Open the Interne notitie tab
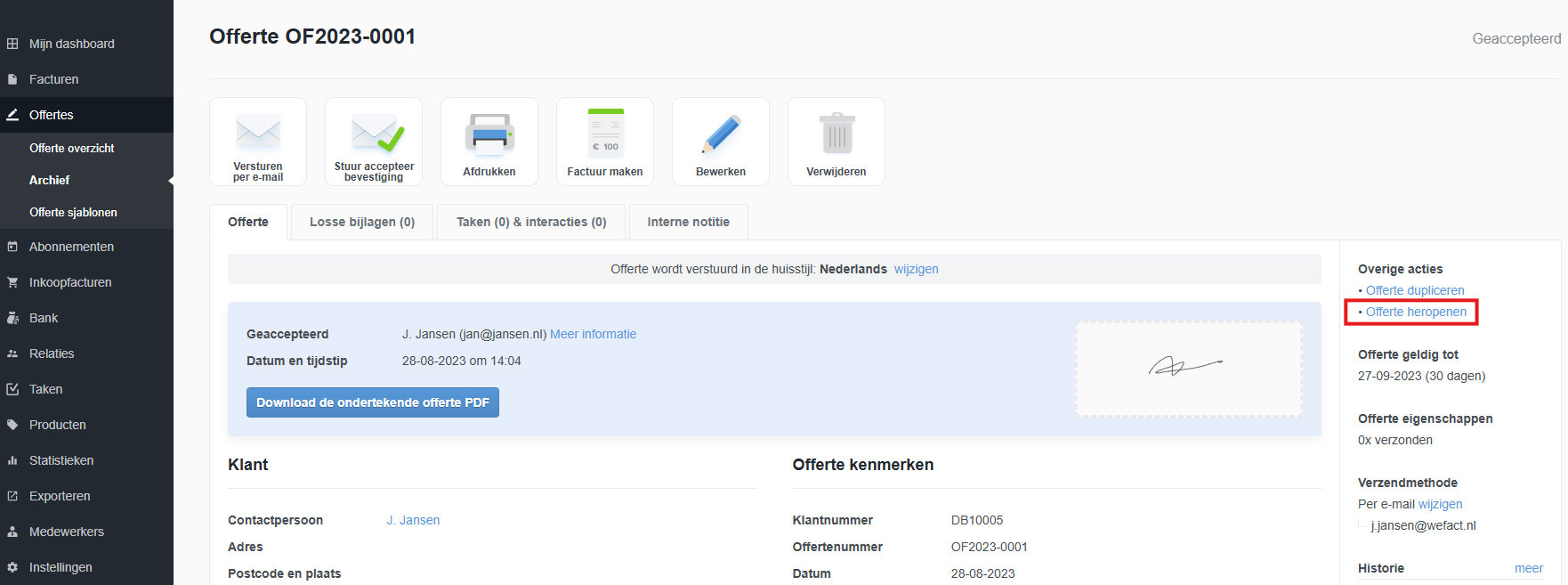The height and width of the screenshot is (585, 1568). (x=688, y=222)
